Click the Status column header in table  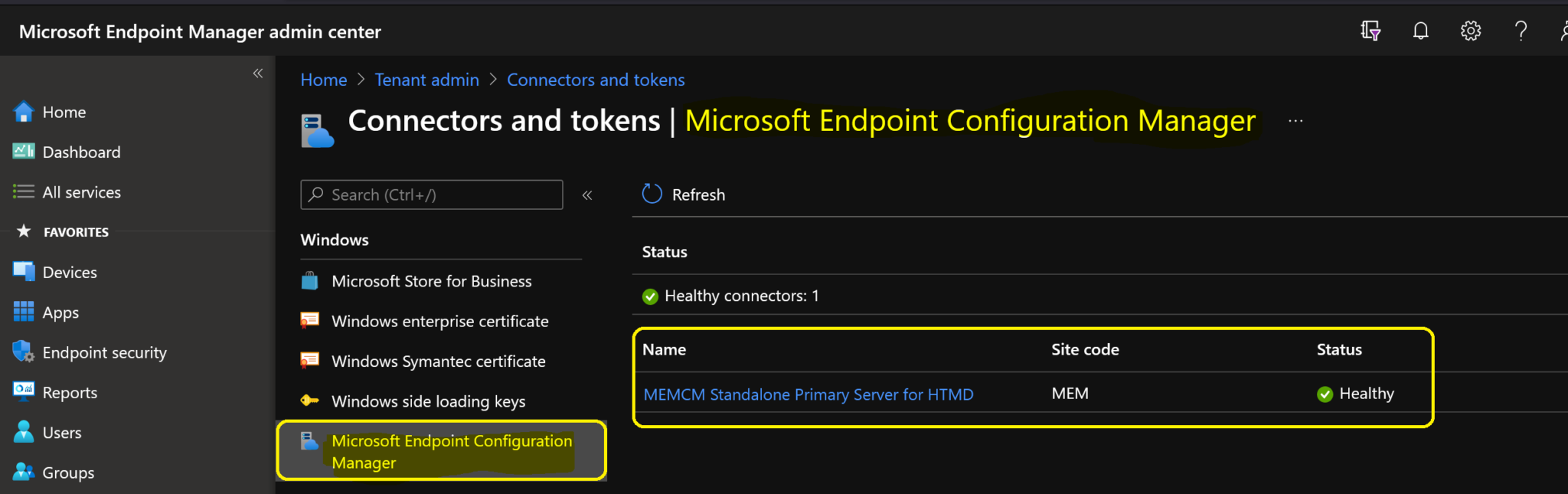point(1339,349)
